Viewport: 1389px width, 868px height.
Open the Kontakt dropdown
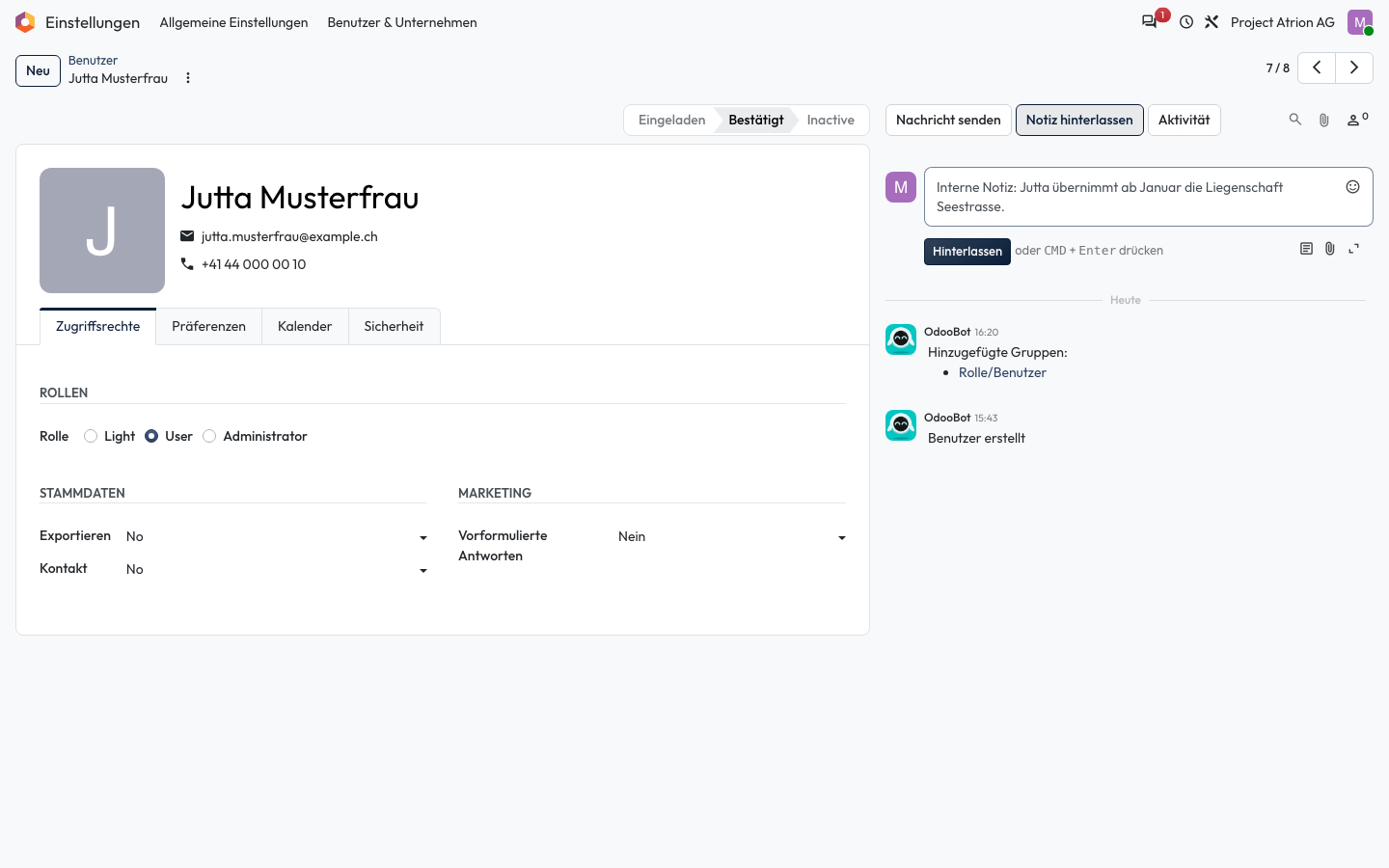tap(277, 569)
